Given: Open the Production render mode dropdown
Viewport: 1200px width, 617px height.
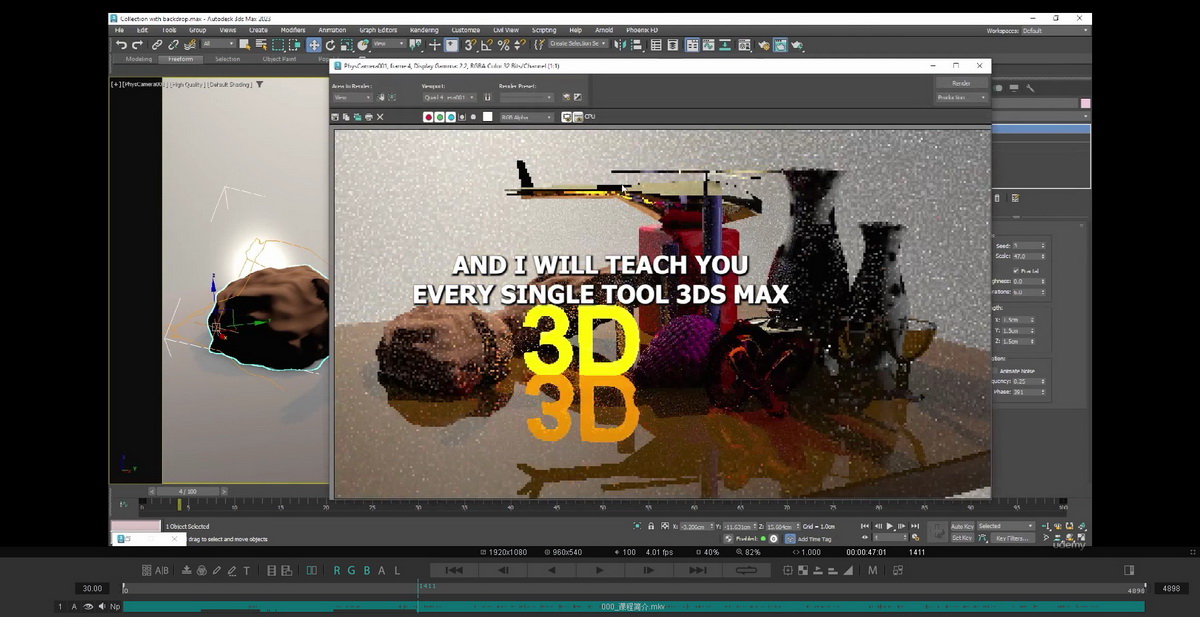Looking at the screenshot, I should coord(961,98).
